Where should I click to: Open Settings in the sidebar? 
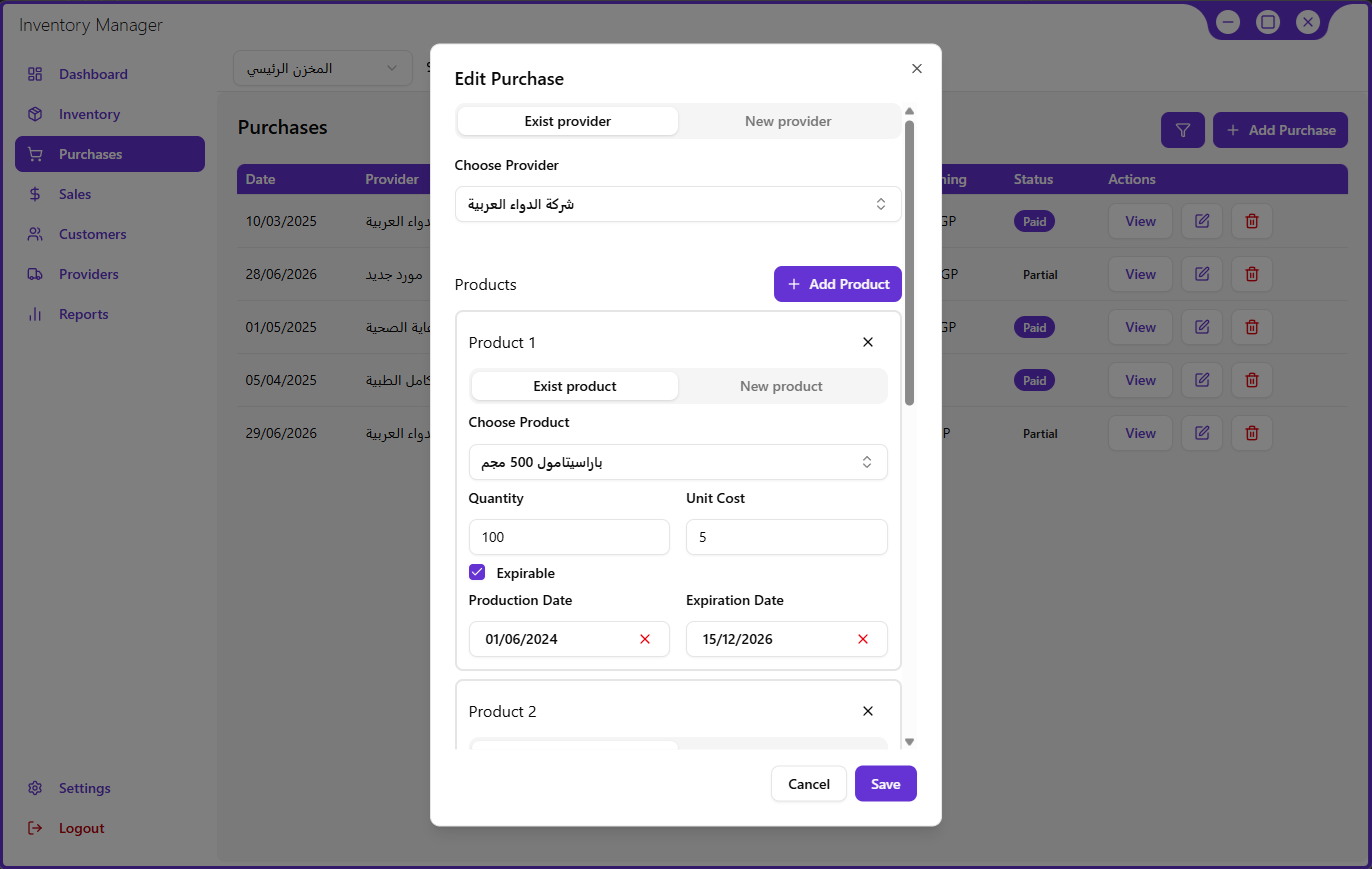click(x=110, y=788)
